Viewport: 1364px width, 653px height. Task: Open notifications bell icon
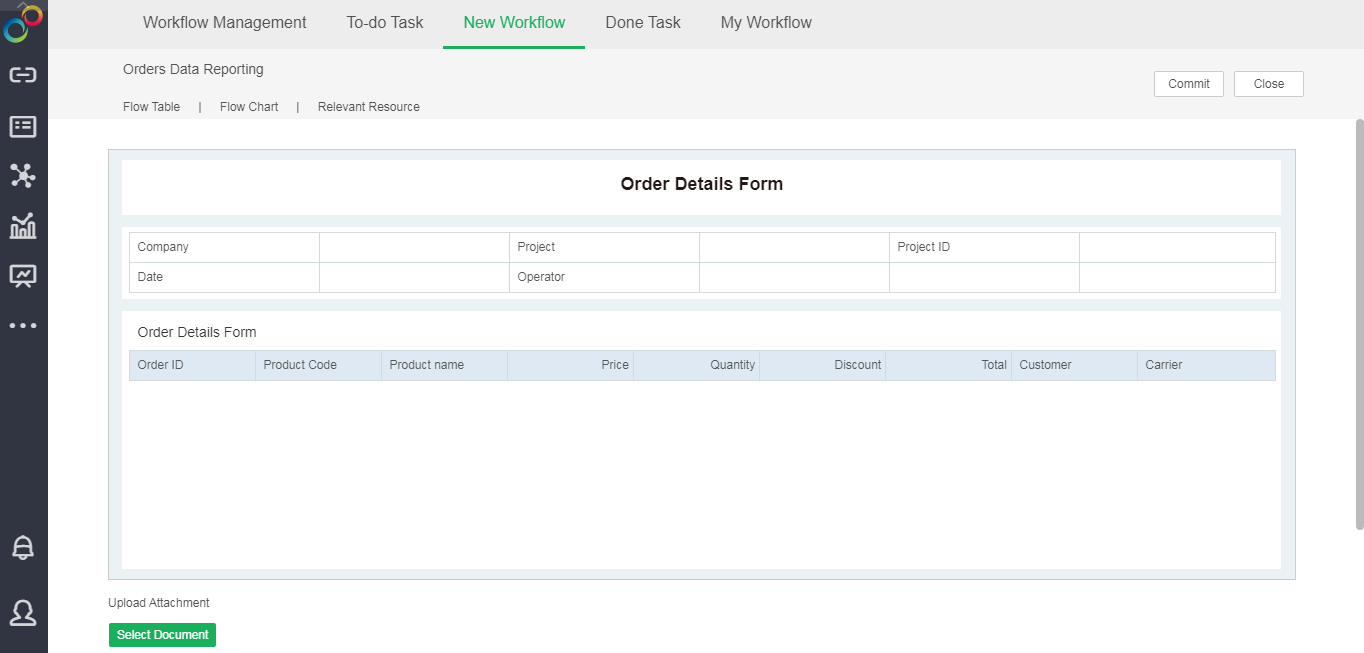[23, 547]
